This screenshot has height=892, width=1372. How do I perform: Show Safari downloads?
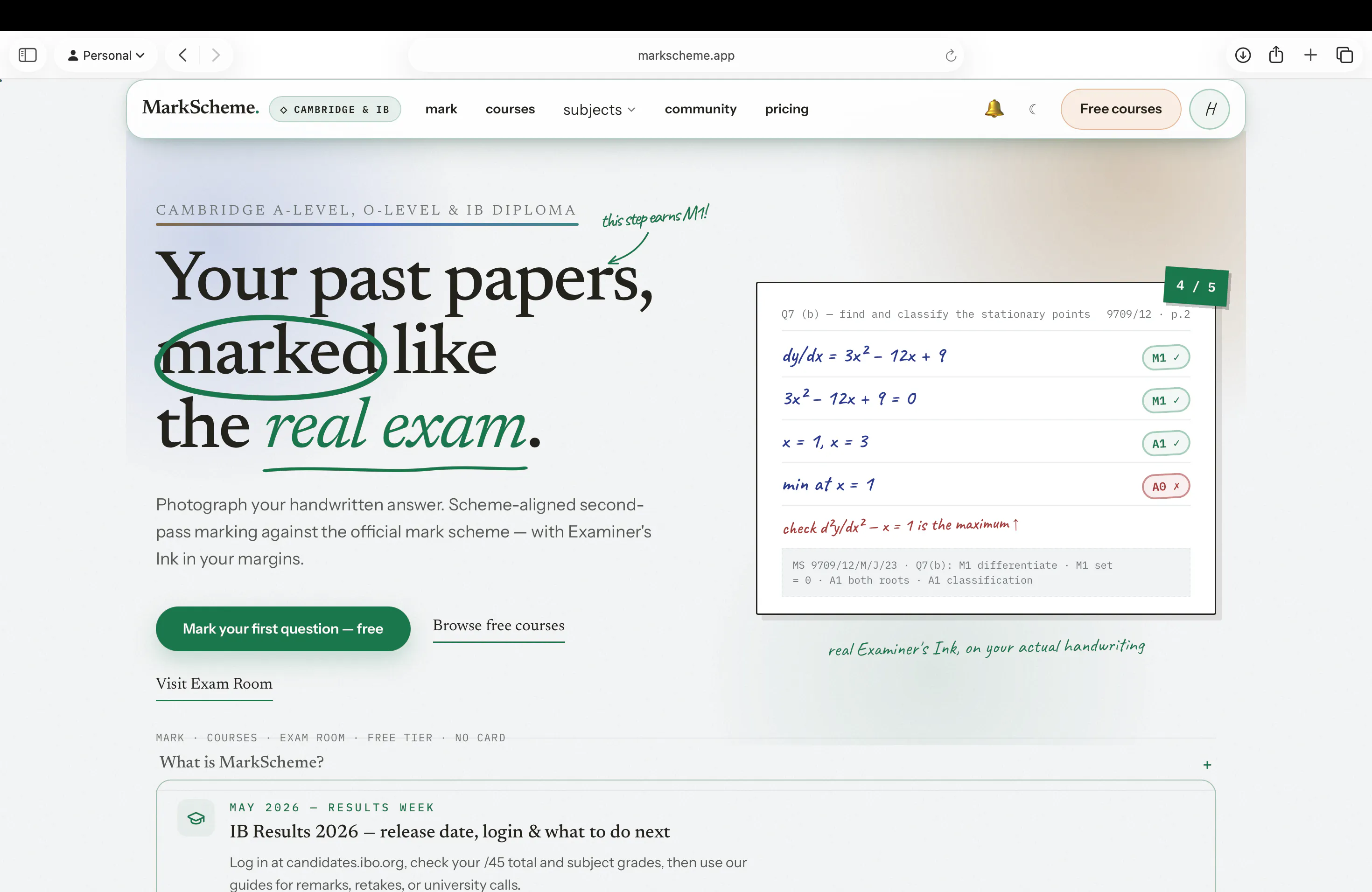pos(1243,56)
